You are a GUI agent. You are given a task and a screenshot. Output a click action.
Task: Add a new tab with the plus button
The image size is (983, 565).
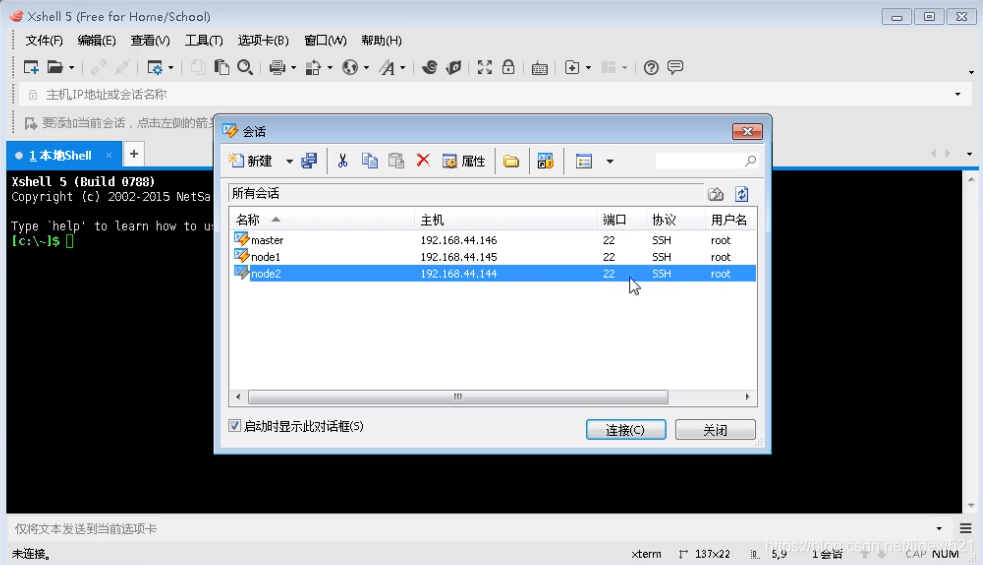click(x=134, y=154)
